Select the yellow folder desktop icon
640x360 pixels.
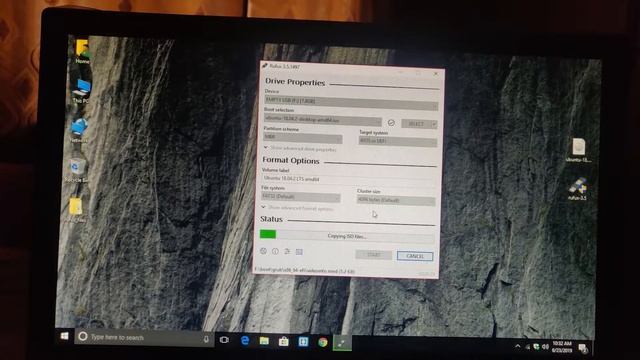pyautogui.click(x=76, y=209)
